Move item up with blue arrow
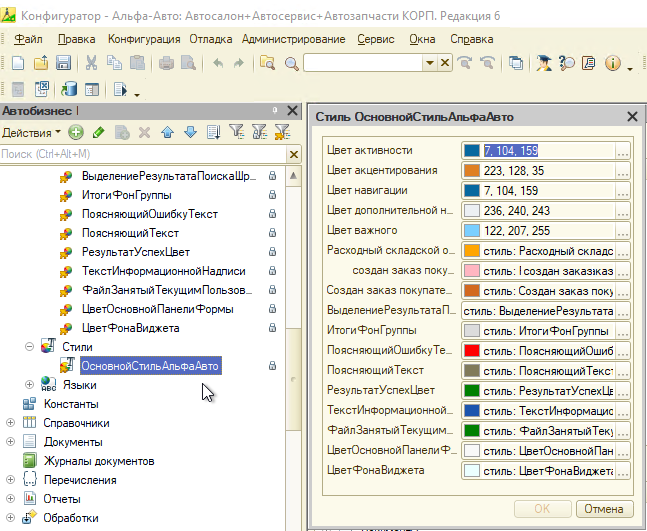This screenshot has height=531, width=647. 168,132
